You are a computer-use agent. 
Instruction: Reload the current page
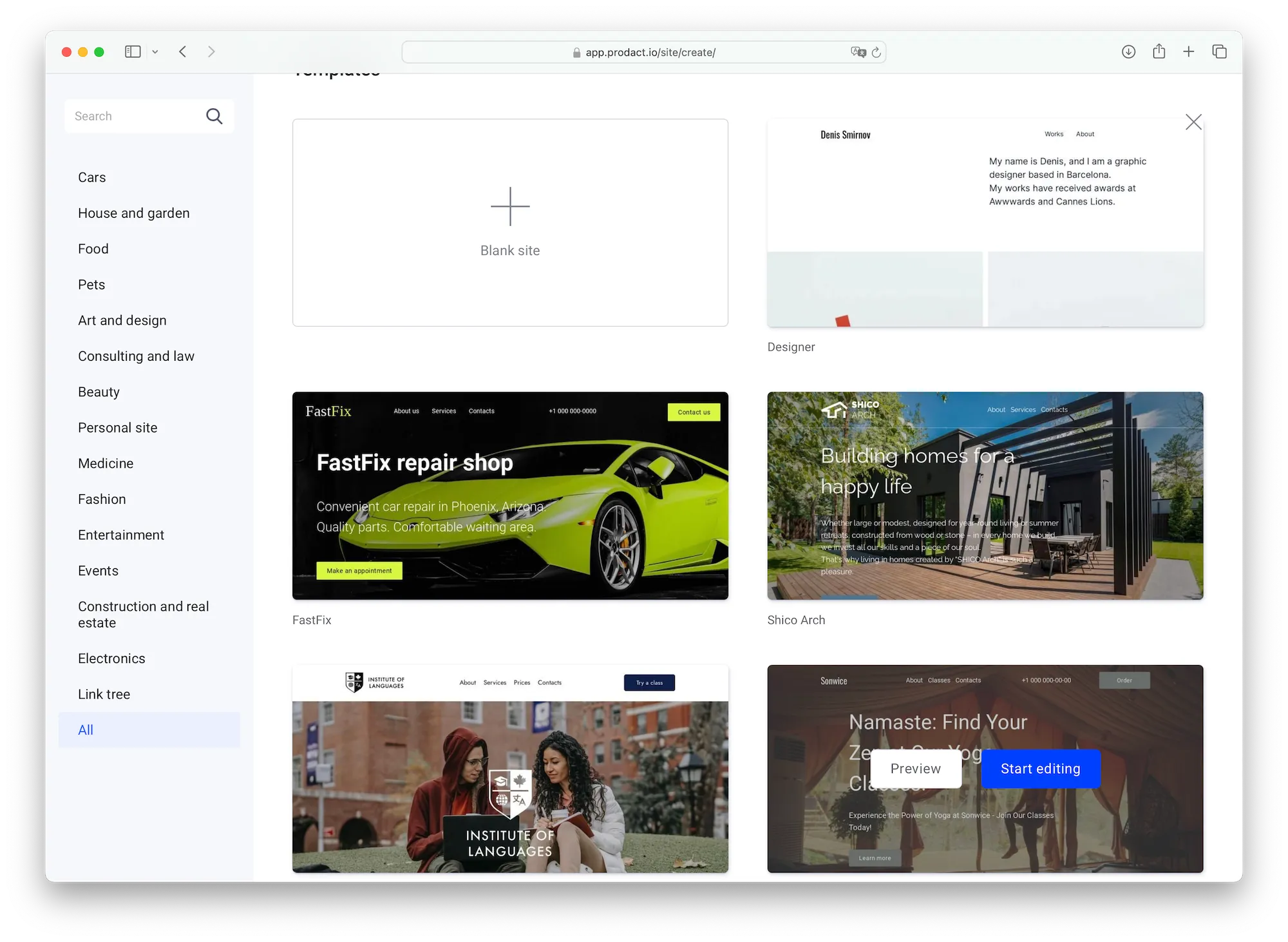[876, 52]
